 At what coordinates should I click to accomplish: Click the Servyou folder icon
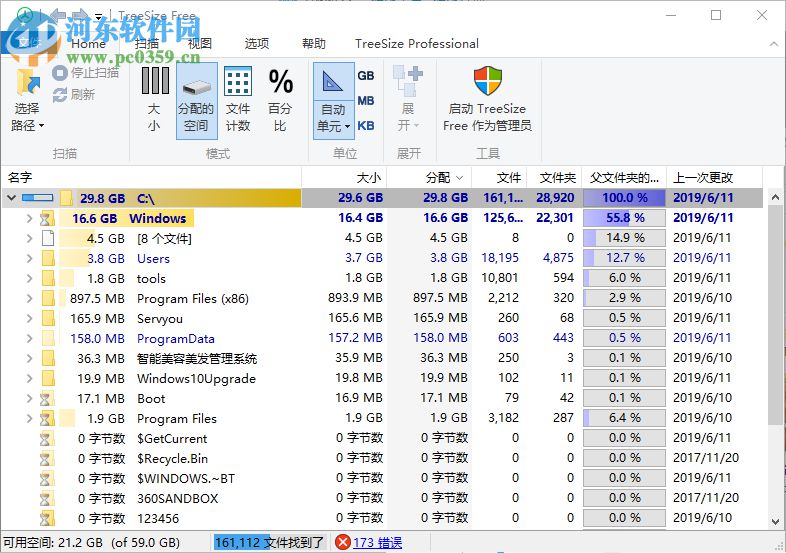pos(48,318)
